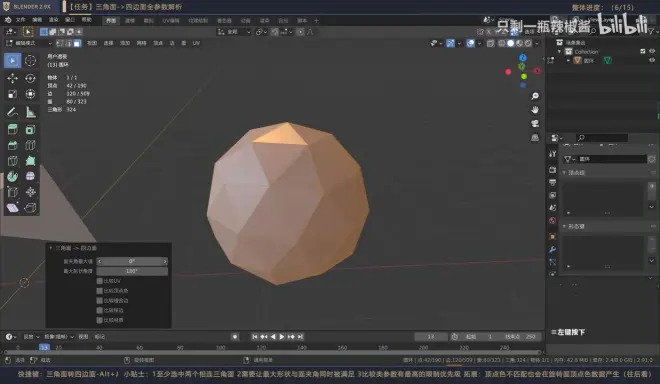Screen dimensions: 660x384
Task: Toggle X-ray display in viewport header
Action: (491, 43)
